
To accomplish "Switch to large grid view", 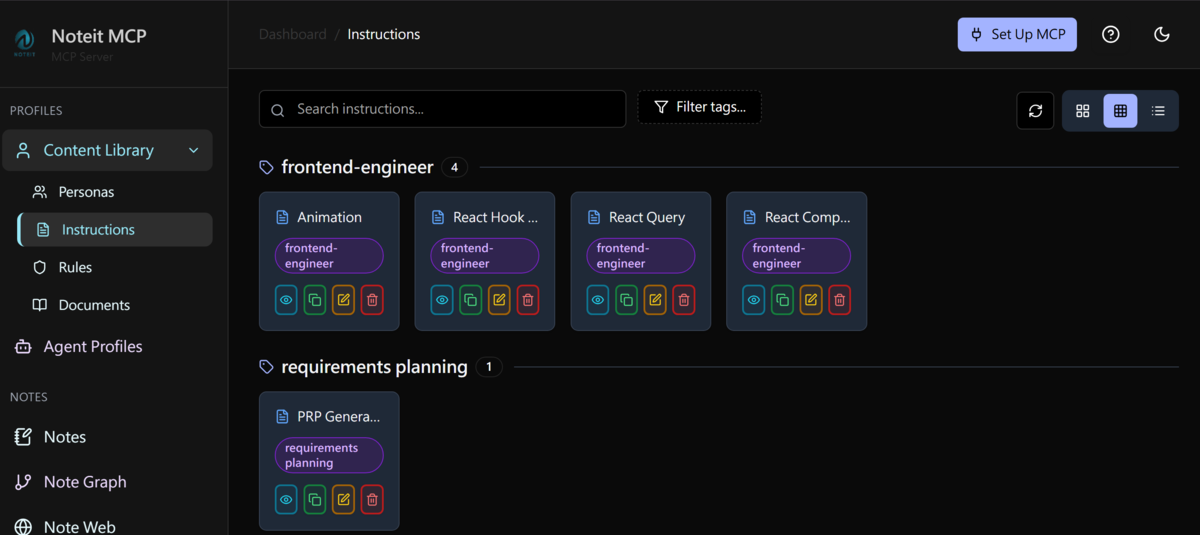I will click(x=1082, y=111).
